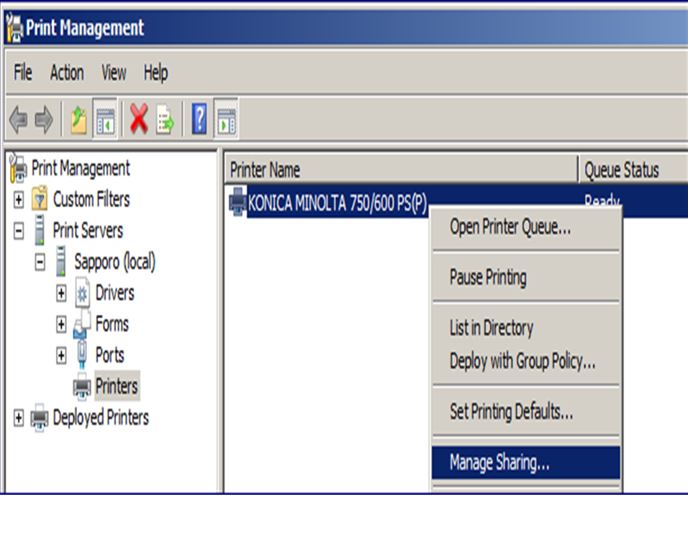This screenshot has width=688, height=540.
Task: Toggle the Show/Hide Console Tree icon
Action: tap(105, 121)
